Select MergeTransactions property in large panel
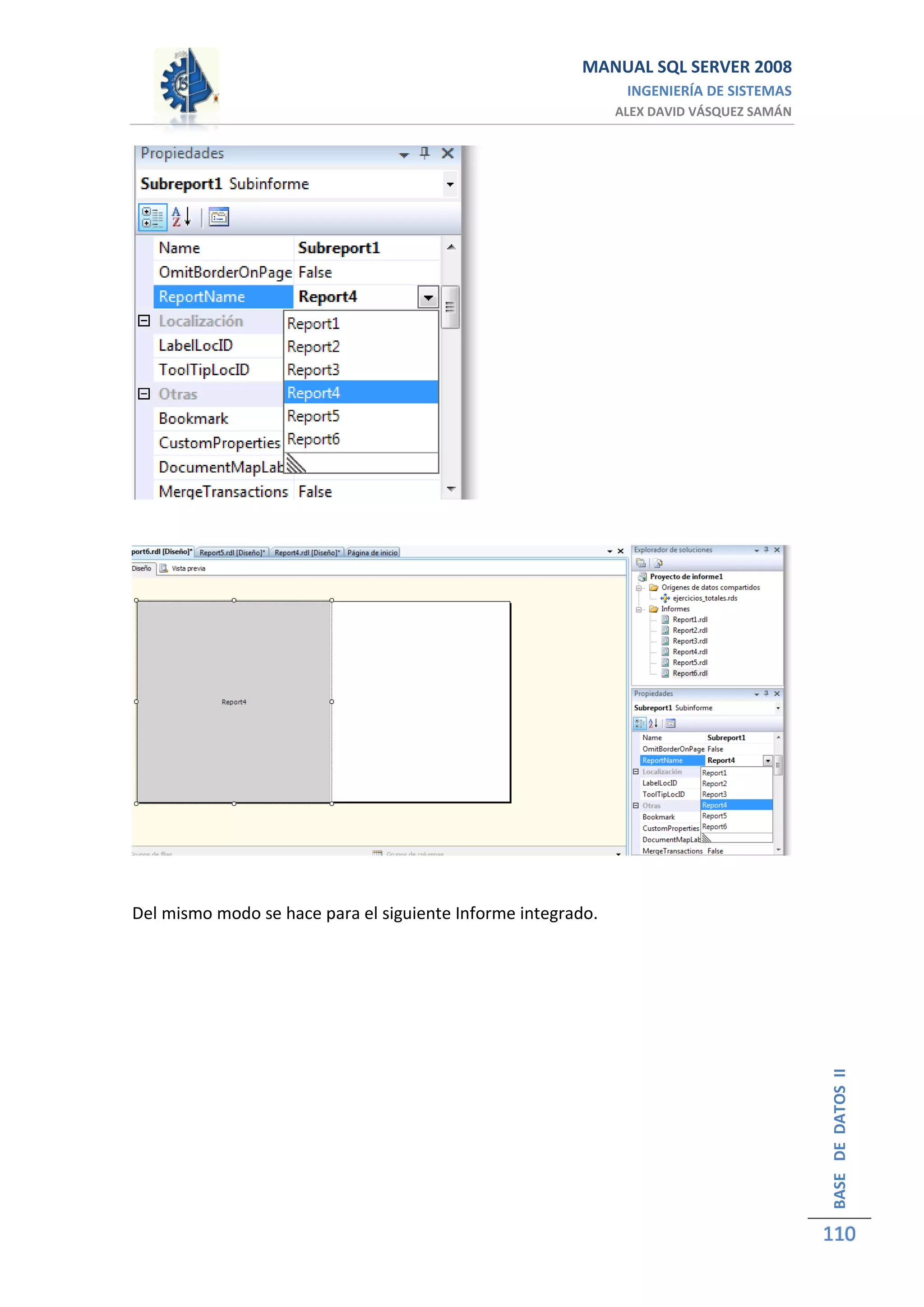 pyautogui.click(x=223, y=492)
